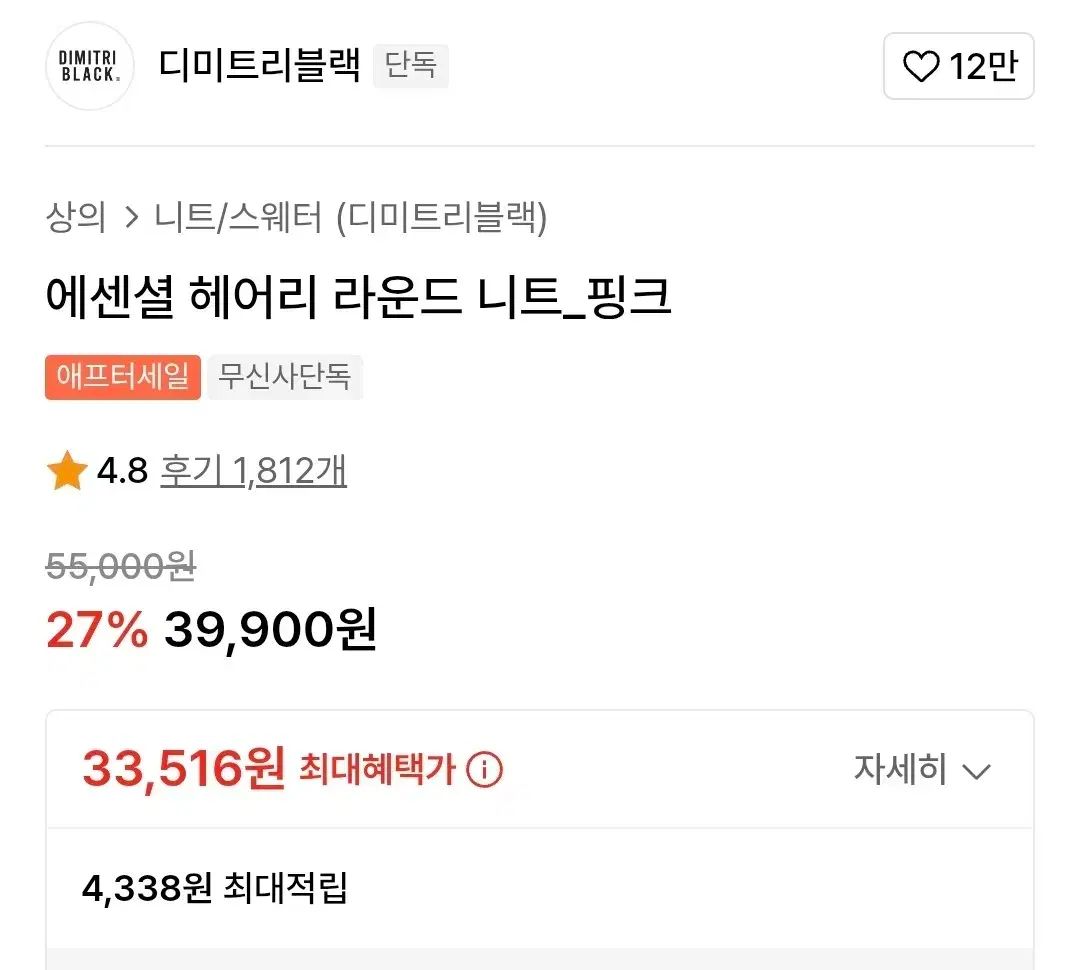Click the chevron next to 자세히
The image size is (1079, 970).
pyautogui.click(x=976, y=772)
